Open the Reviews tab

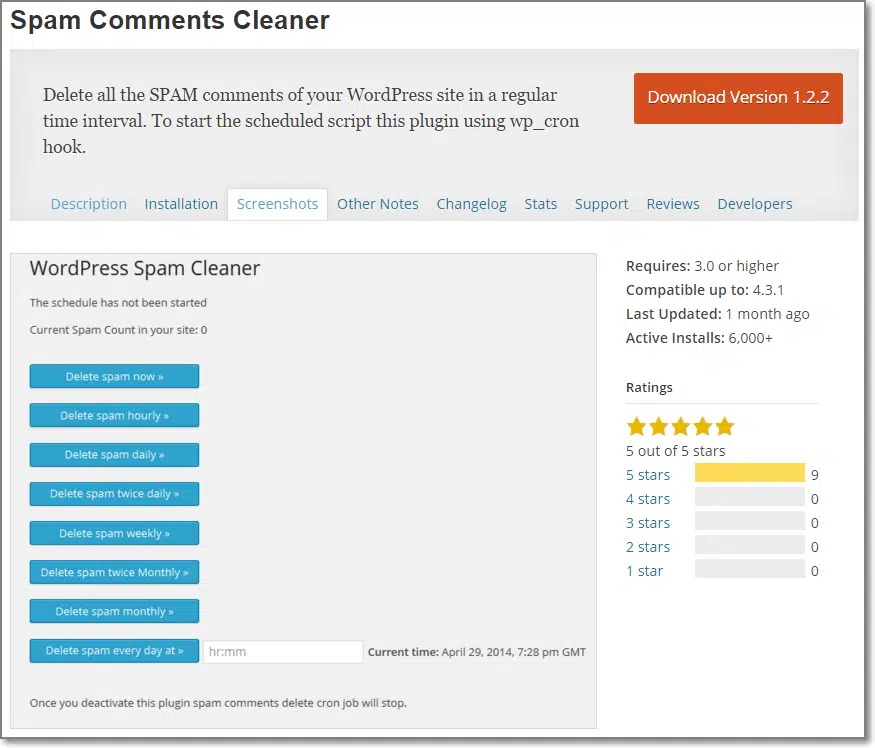click(673, 204)
